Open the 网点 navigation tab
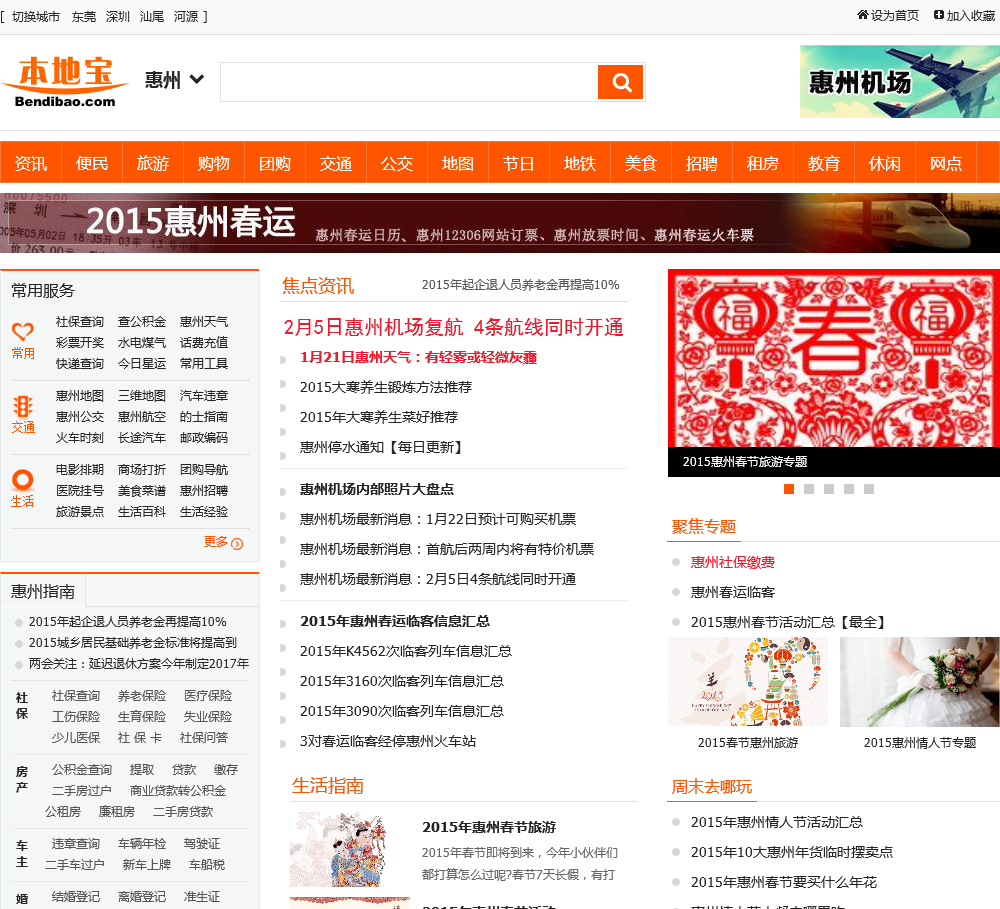 946,163
